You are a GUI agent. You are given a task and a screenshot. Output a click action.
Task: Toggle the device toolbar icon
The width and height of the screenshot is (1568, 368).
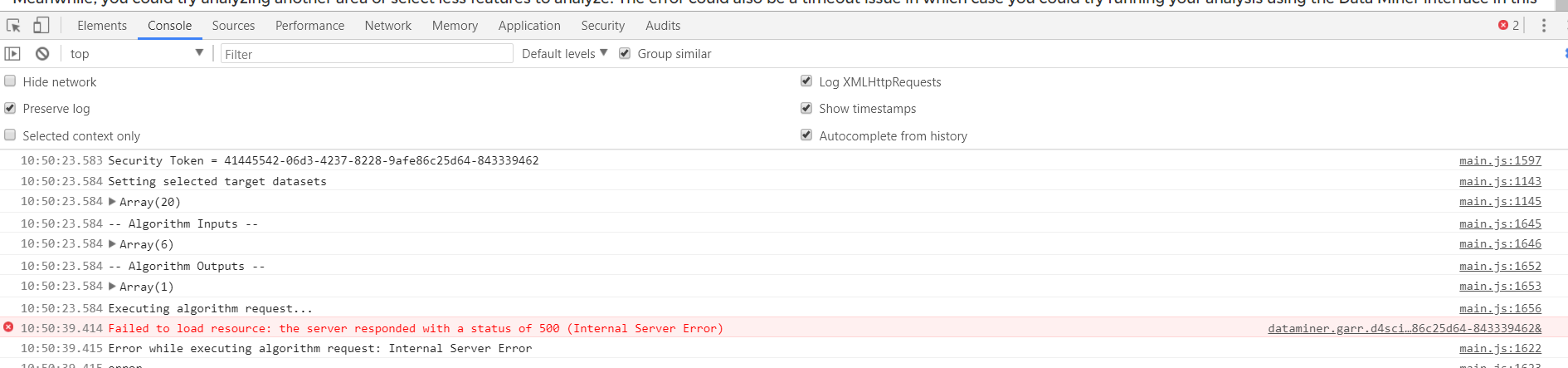tap(41, 26)
